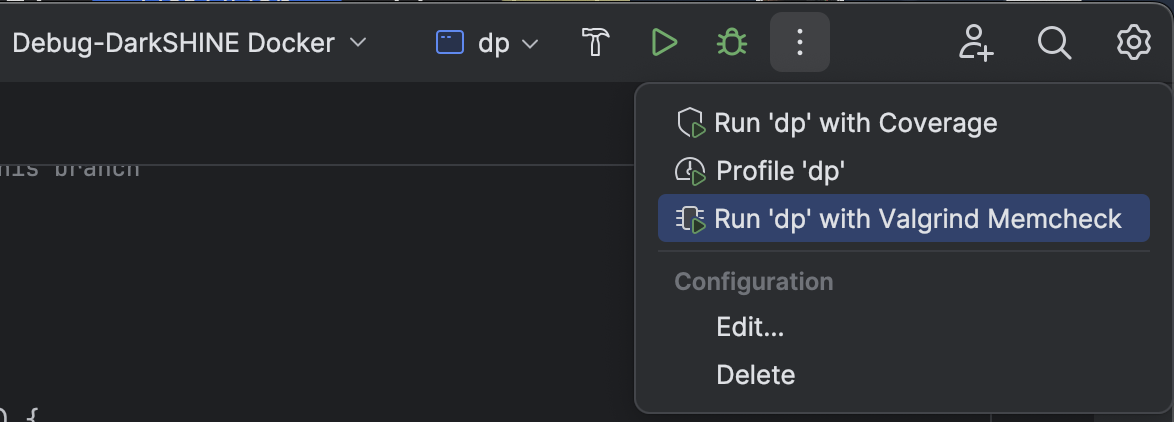Image resolution: width=1174 pixels, height=422 pixels.
Task: Click the Valgrind Memcheck chip icon
Action: coord(691,219)
